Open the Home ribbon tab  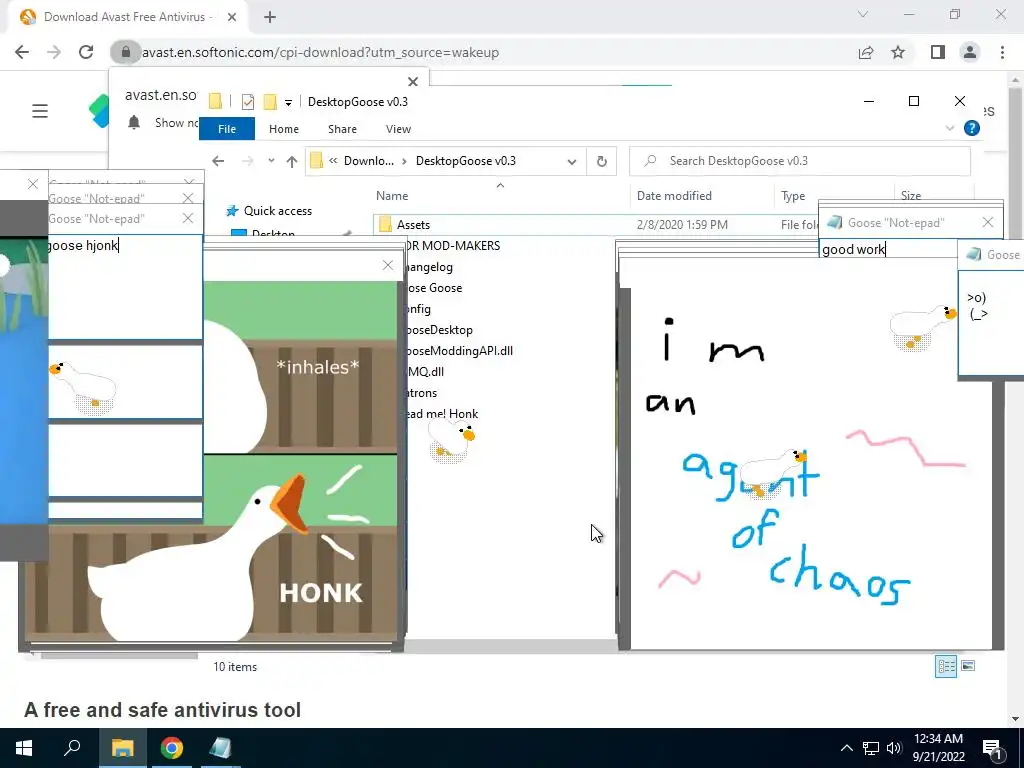(x=283, y=129)
